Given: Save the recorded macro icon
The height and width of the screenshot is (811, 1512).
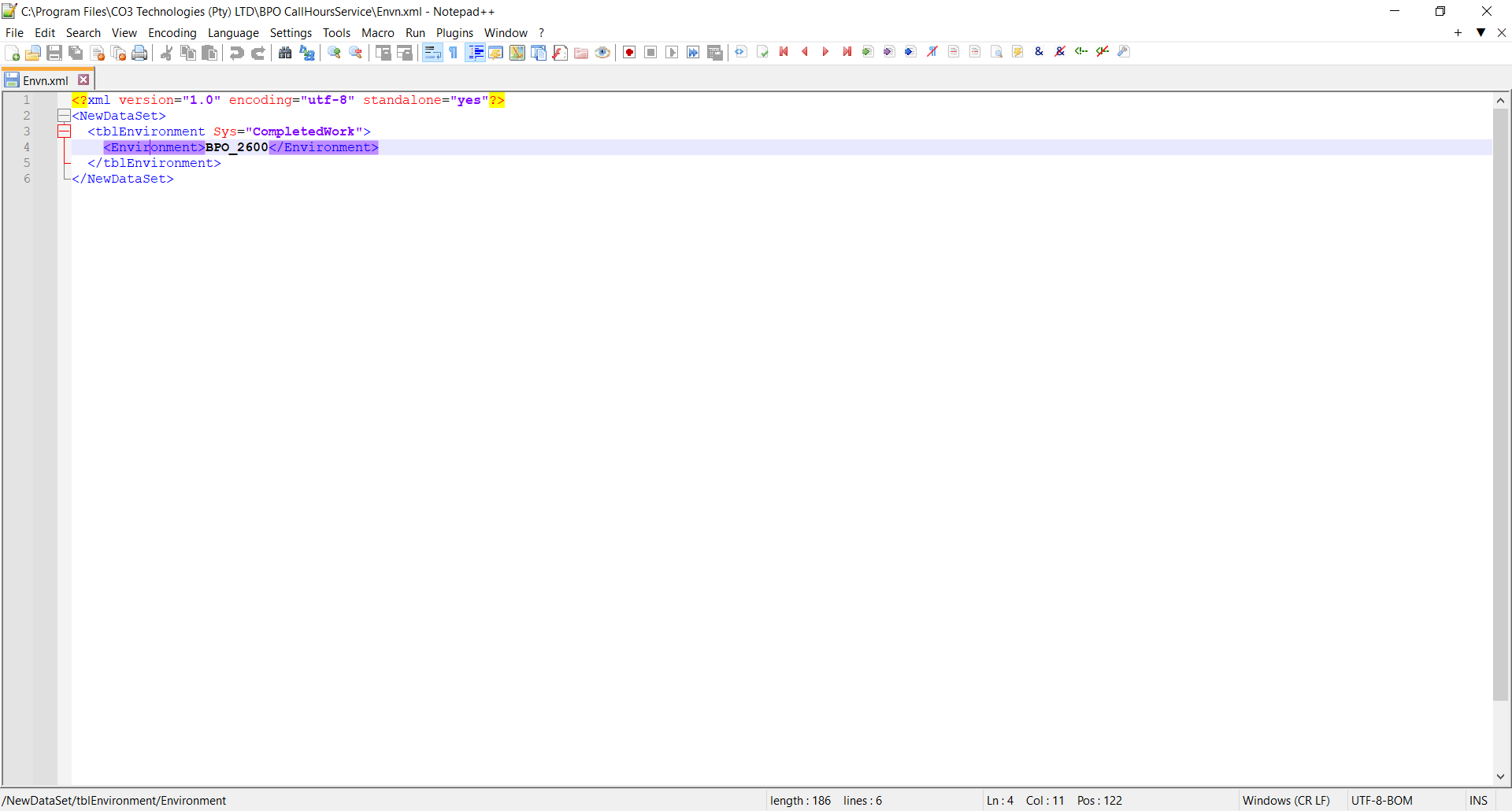Looking at the screenshot, I should 715,53.
